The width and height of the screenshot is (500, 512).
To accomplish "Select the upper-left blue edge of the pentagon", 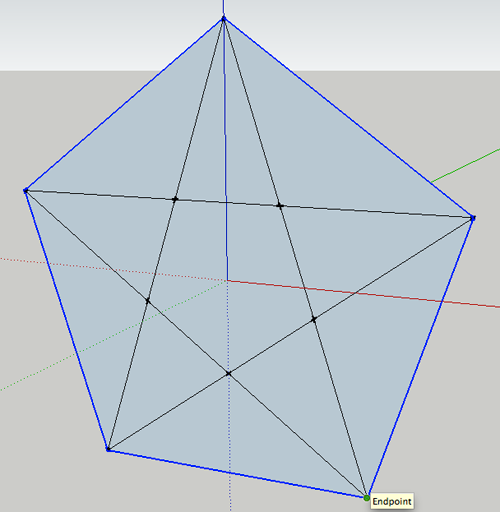I will [x=125, y=104].
